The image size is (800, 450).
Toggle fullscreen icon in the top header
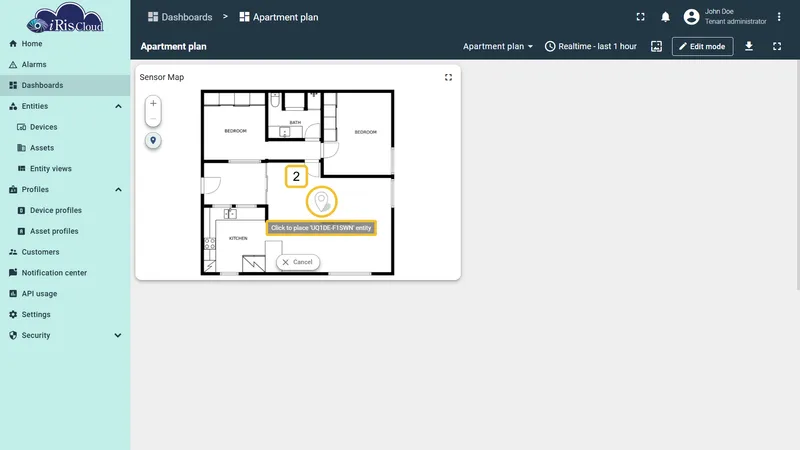[x=640, y=17]
